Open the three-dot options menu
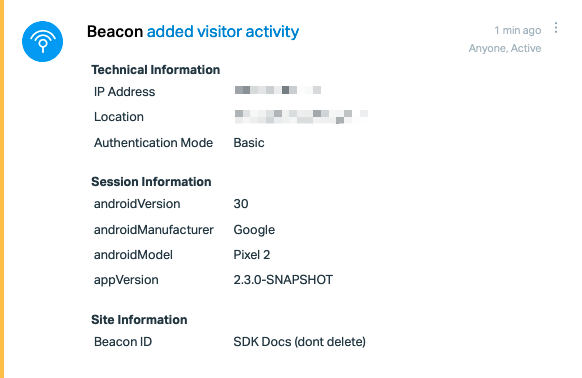This screenshot has width=582, height=378. point(556,28)
